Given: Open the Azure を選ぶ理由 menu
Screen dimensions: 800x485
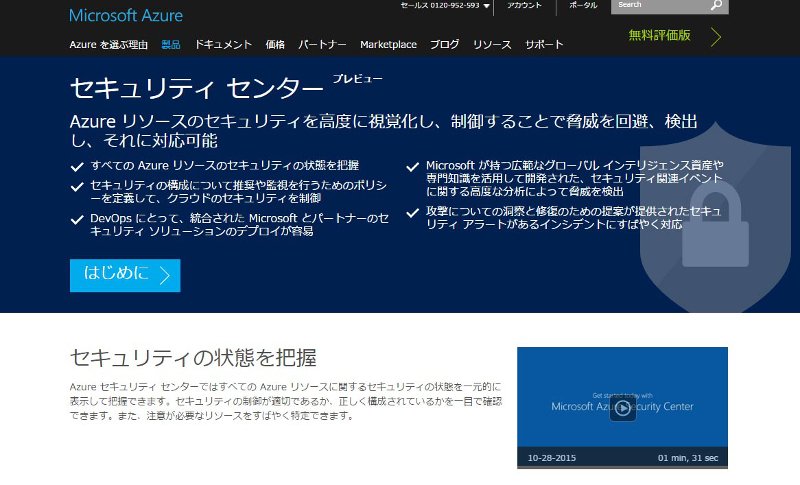Looking at the screenshot, I should point(109,45).
